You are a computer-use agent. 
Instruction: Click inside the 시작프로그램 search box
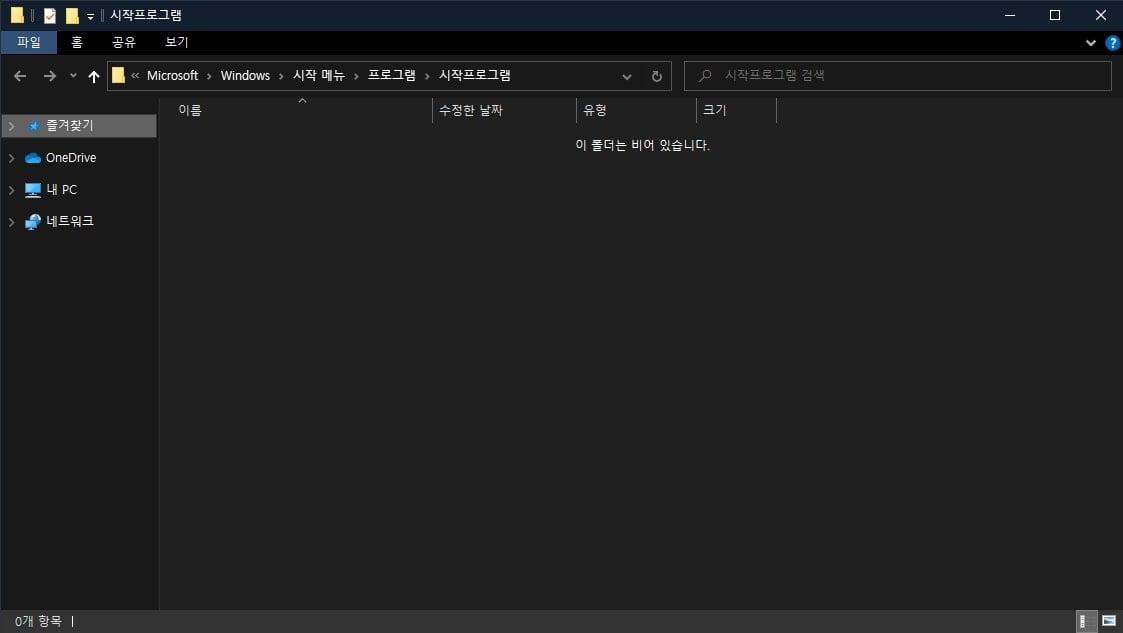(897, 75)
